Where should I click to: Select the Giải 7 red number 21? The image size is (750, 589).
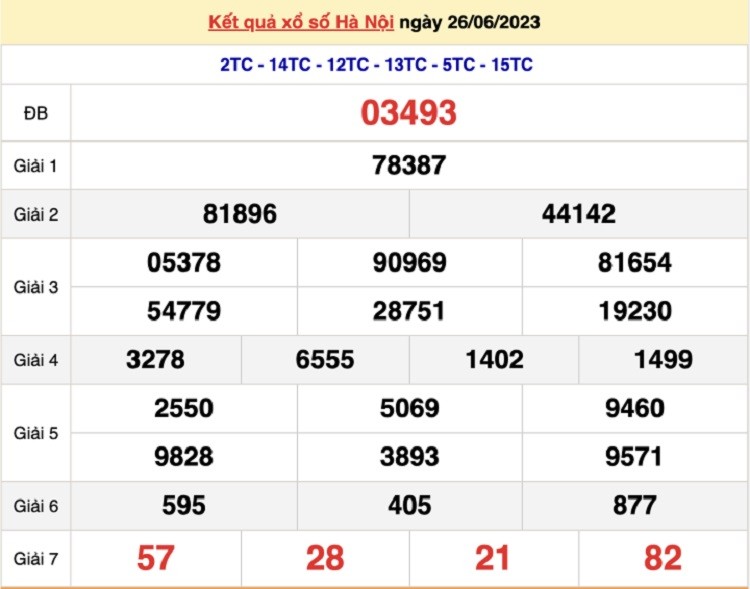pyautogui.click(x=493, y=558)
